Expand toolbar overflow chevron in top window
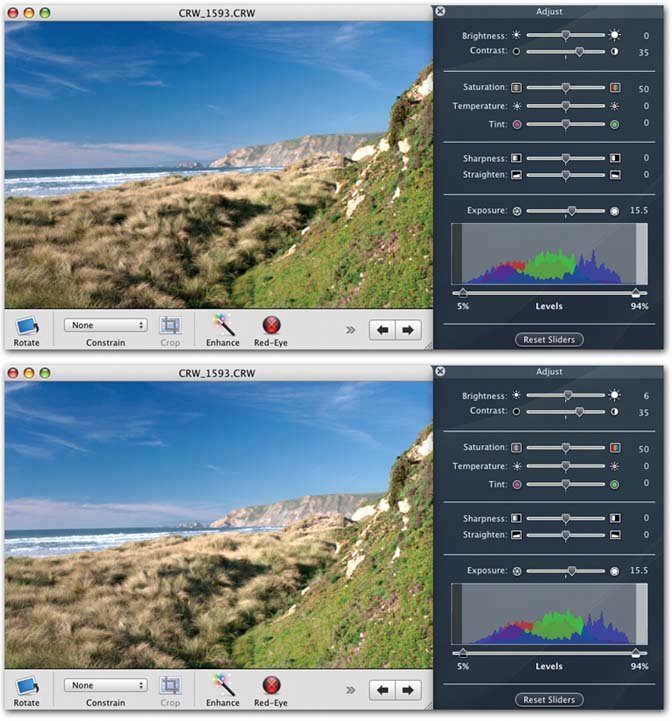The height and width of the screenshot is (721, 672). pos(350,330)
